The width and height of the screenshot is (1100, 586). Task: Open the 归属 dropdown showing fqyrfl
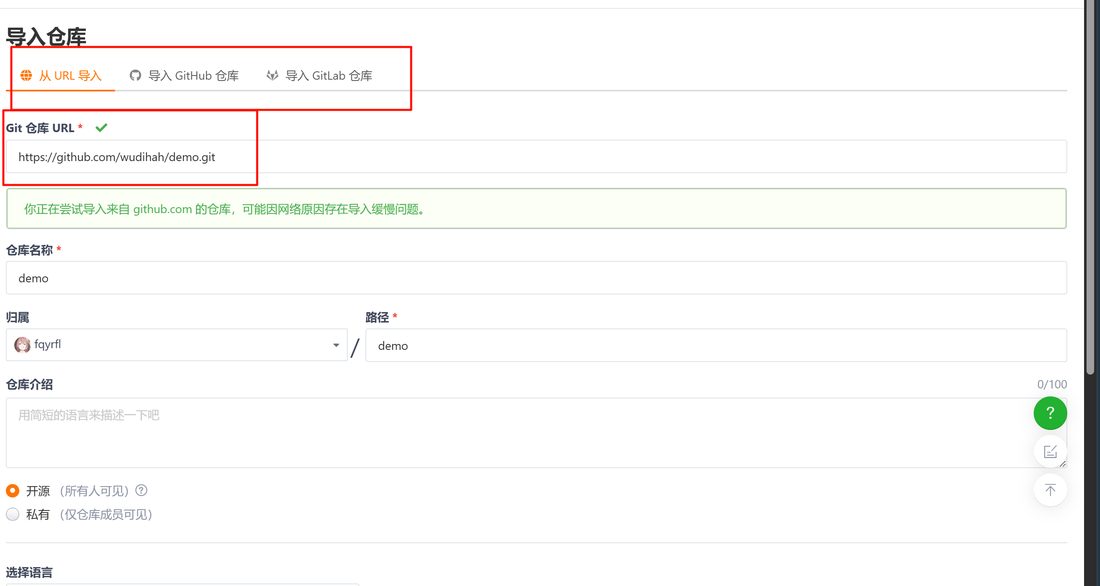pyautogui.click(x=177, y=345)
